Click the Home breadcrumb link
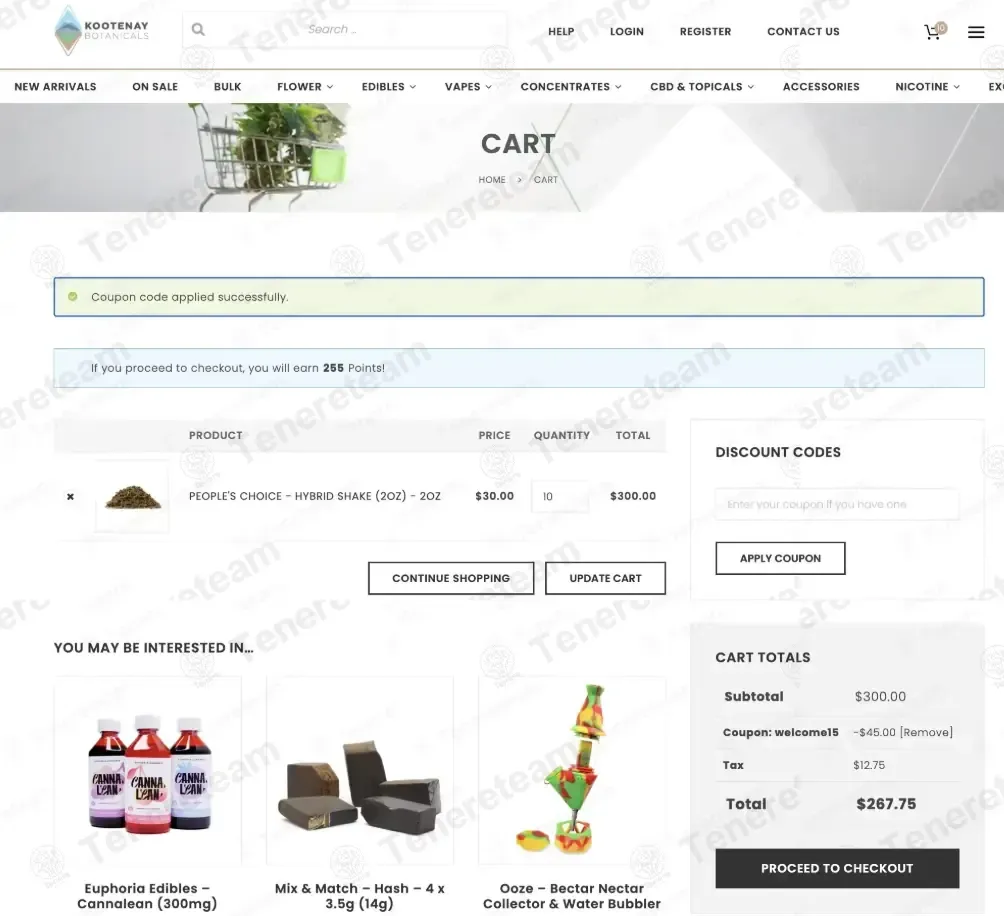1004x916 pixels. click(x=492, y=180)
